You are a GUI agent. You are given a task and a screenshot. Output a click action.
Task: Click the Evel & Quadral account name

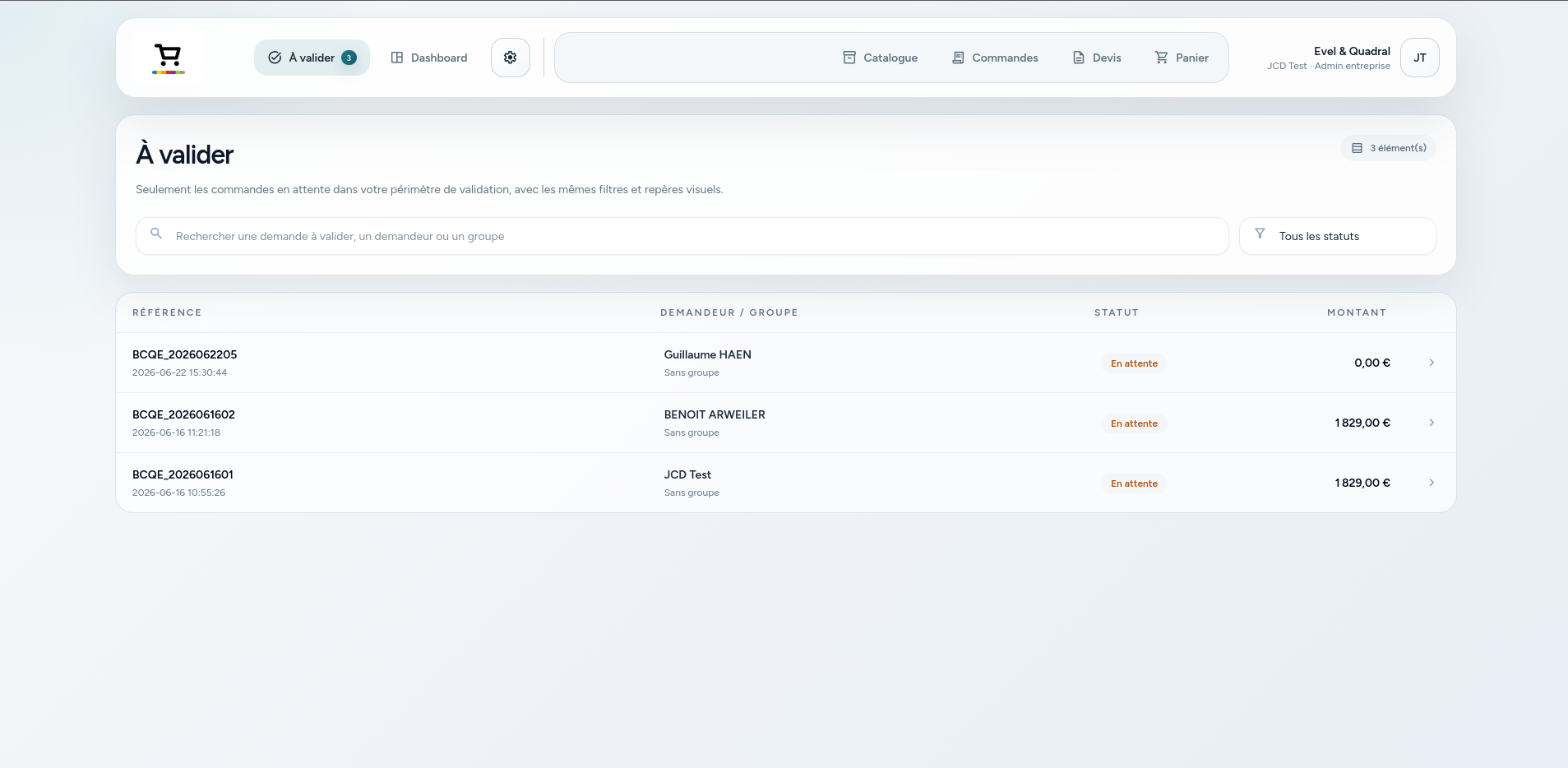pos(1352,51)
